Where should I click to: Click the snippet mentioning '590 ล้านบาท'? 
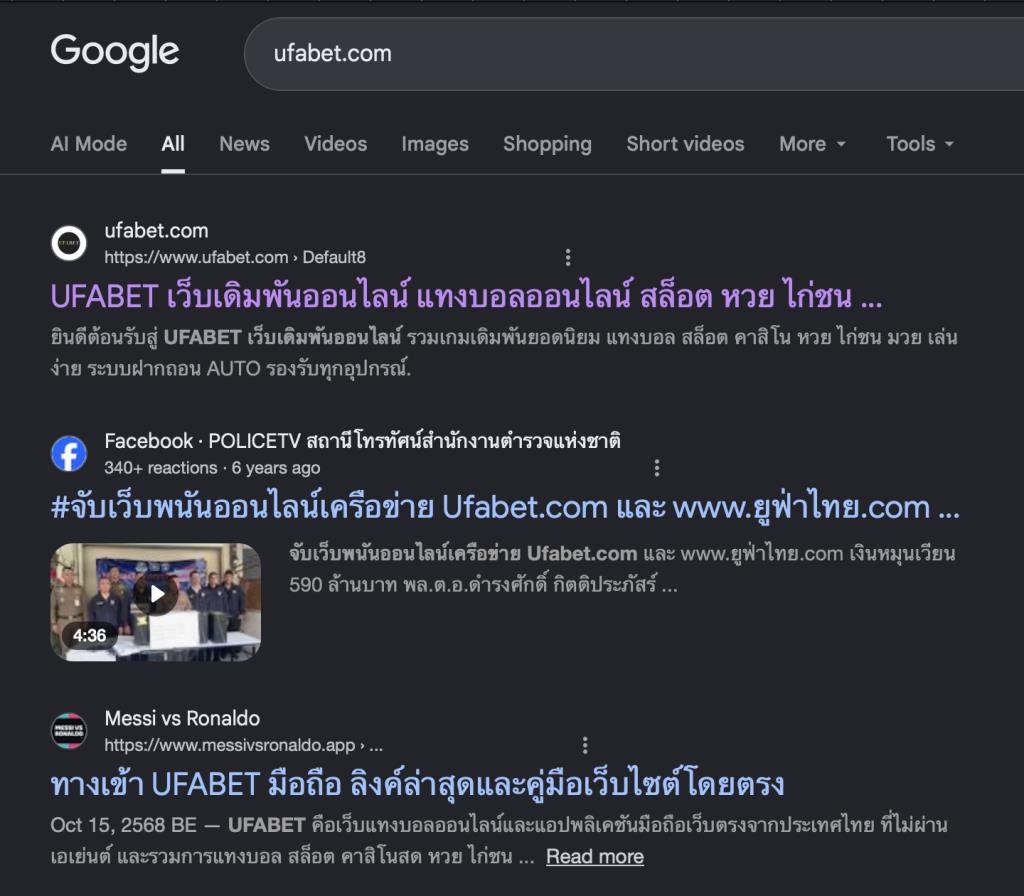point(622,569)
